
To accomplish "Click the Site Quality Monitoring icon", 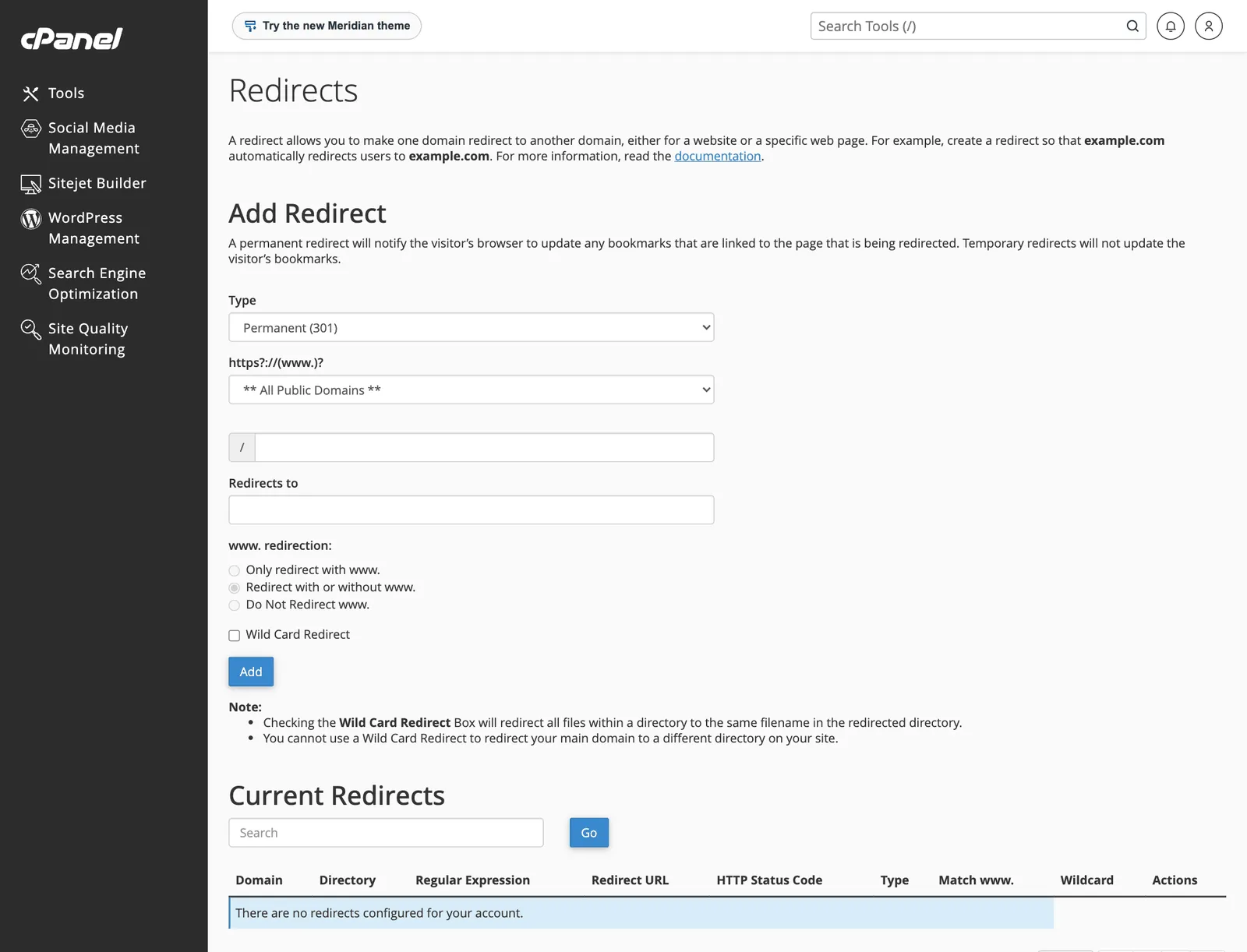I will (x=30, y=329).
